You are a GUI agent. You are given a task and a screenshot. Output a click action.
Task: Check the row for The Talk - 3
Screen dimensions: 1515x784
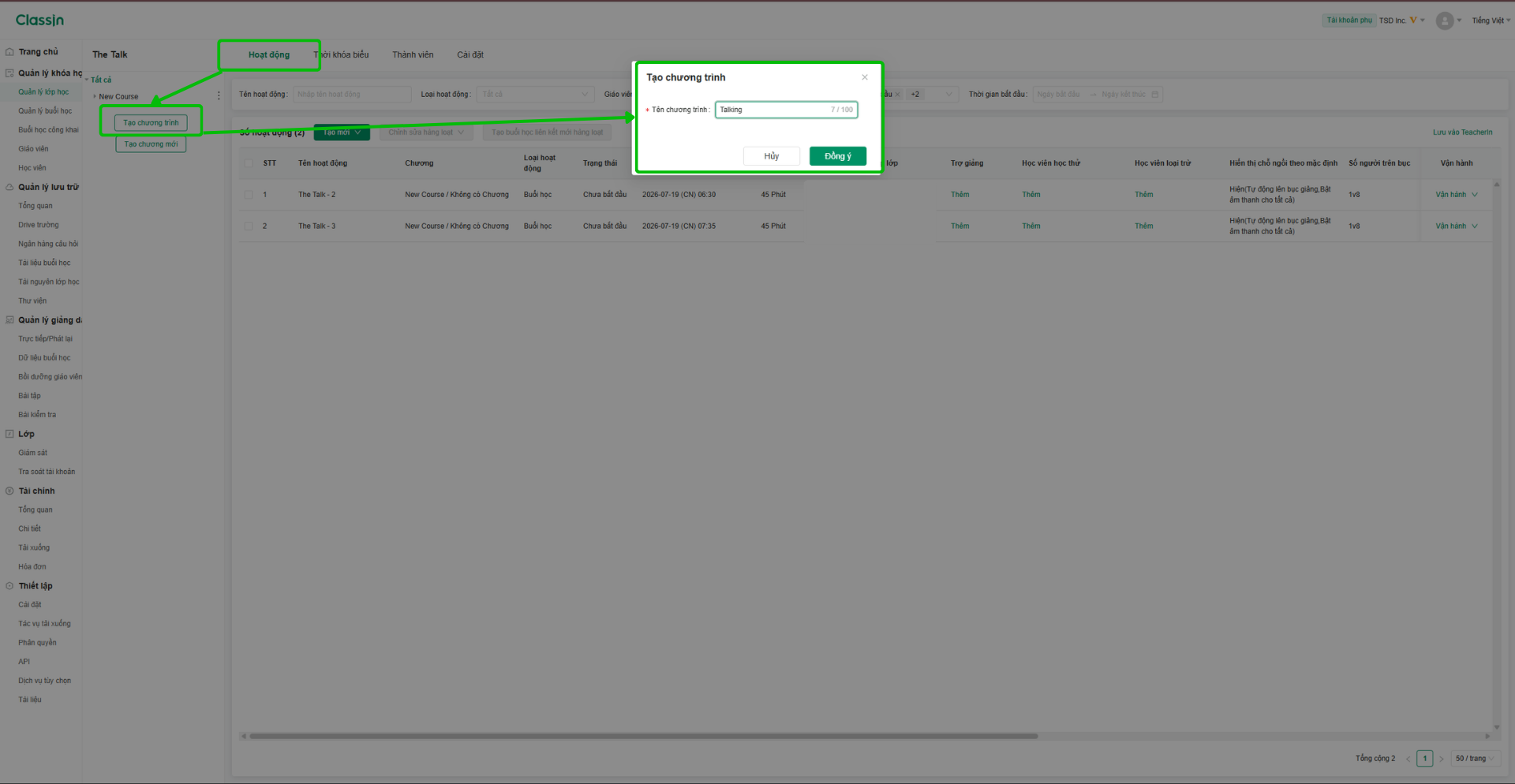click(249, 226)
